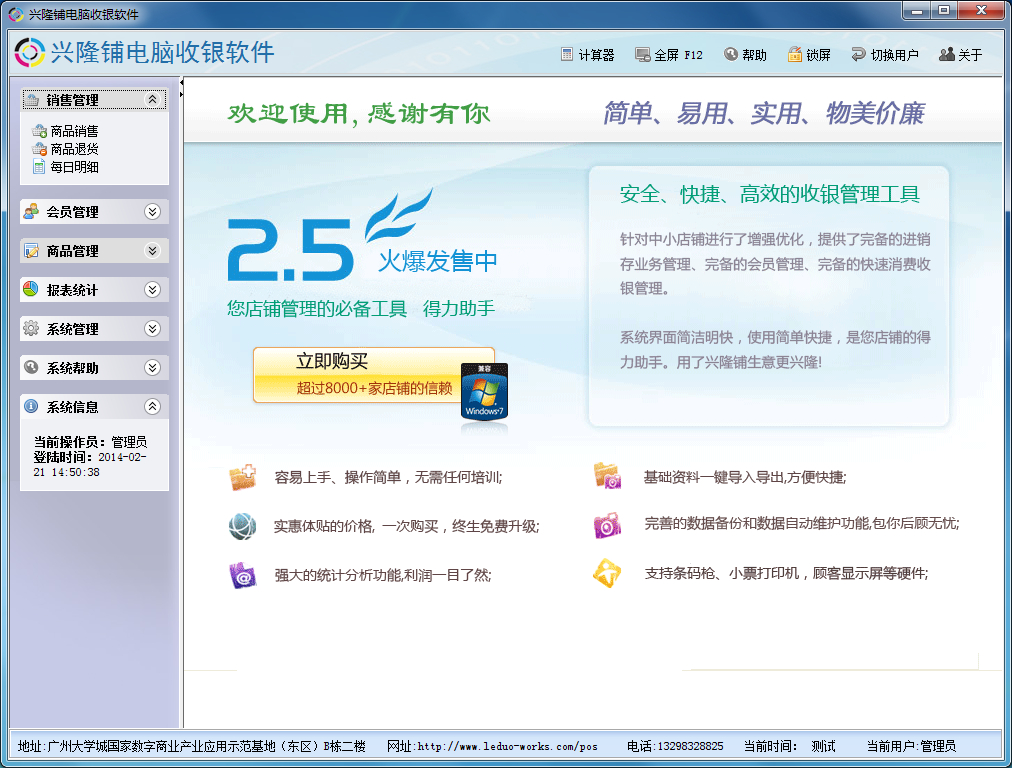Minimize the 兴隆铺电脑收银软件 window
The width and height of the screenshot is (1012, 768).
916,10
